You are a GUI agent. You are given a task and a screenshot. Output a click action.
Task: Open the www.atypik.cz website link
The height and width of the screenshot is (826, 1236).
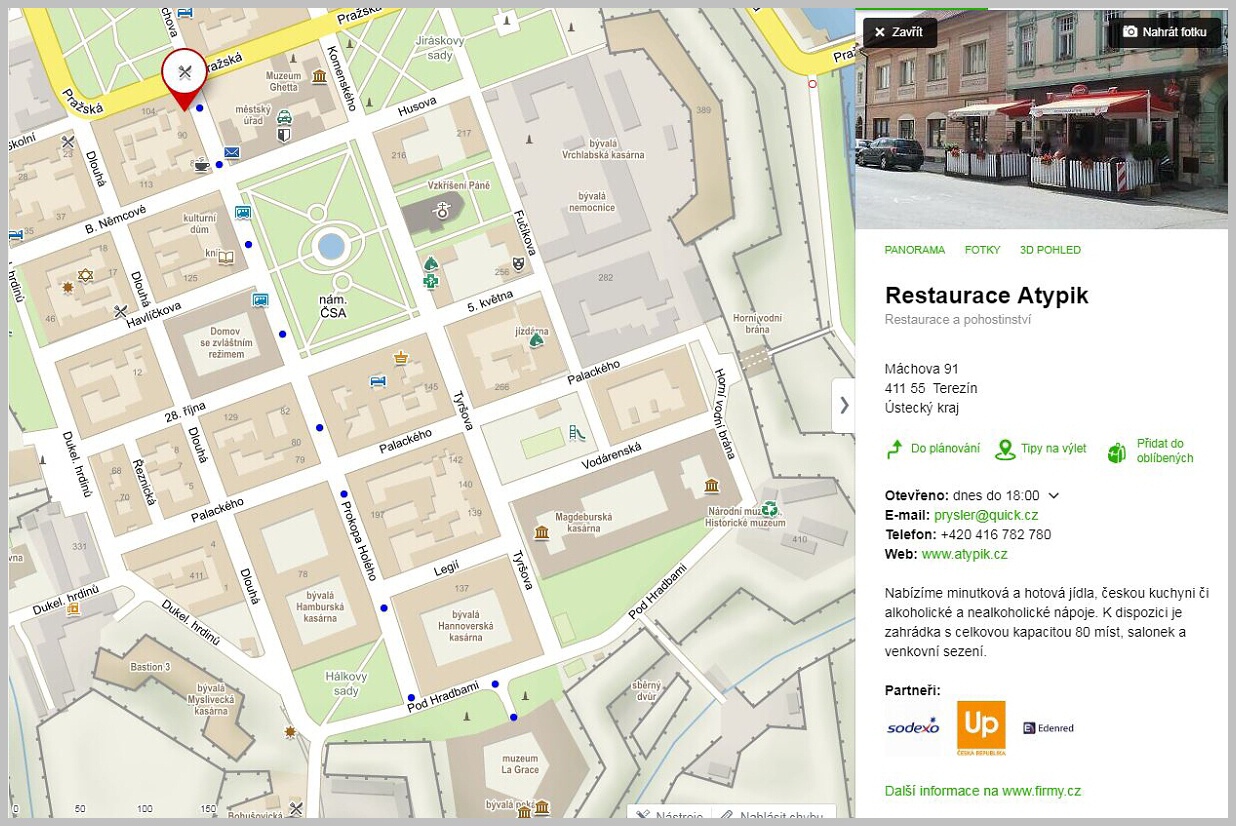pyautogui.click(x=963, y=554)
